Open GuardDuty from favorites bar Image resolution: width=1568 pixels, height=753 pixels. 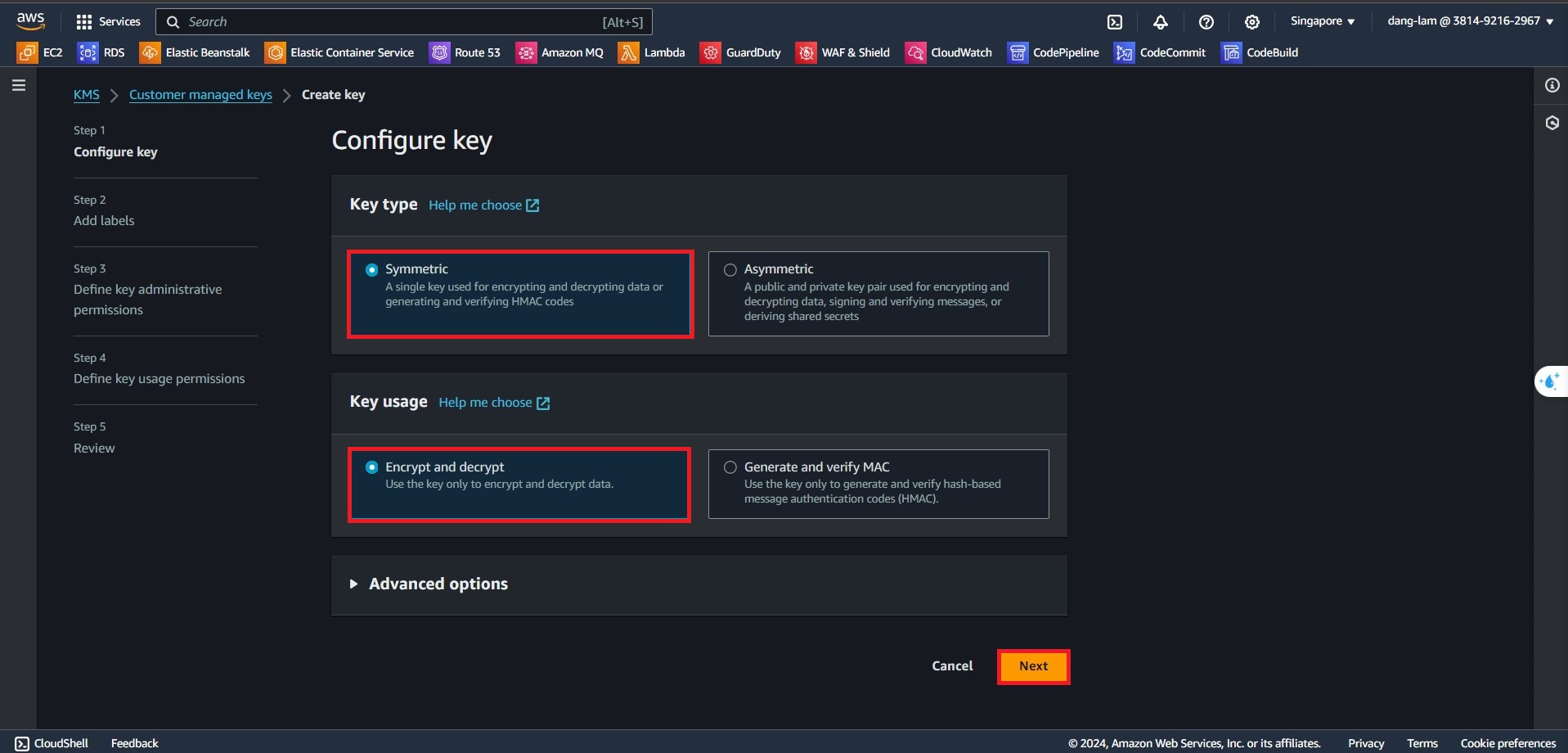pos(741,52)
